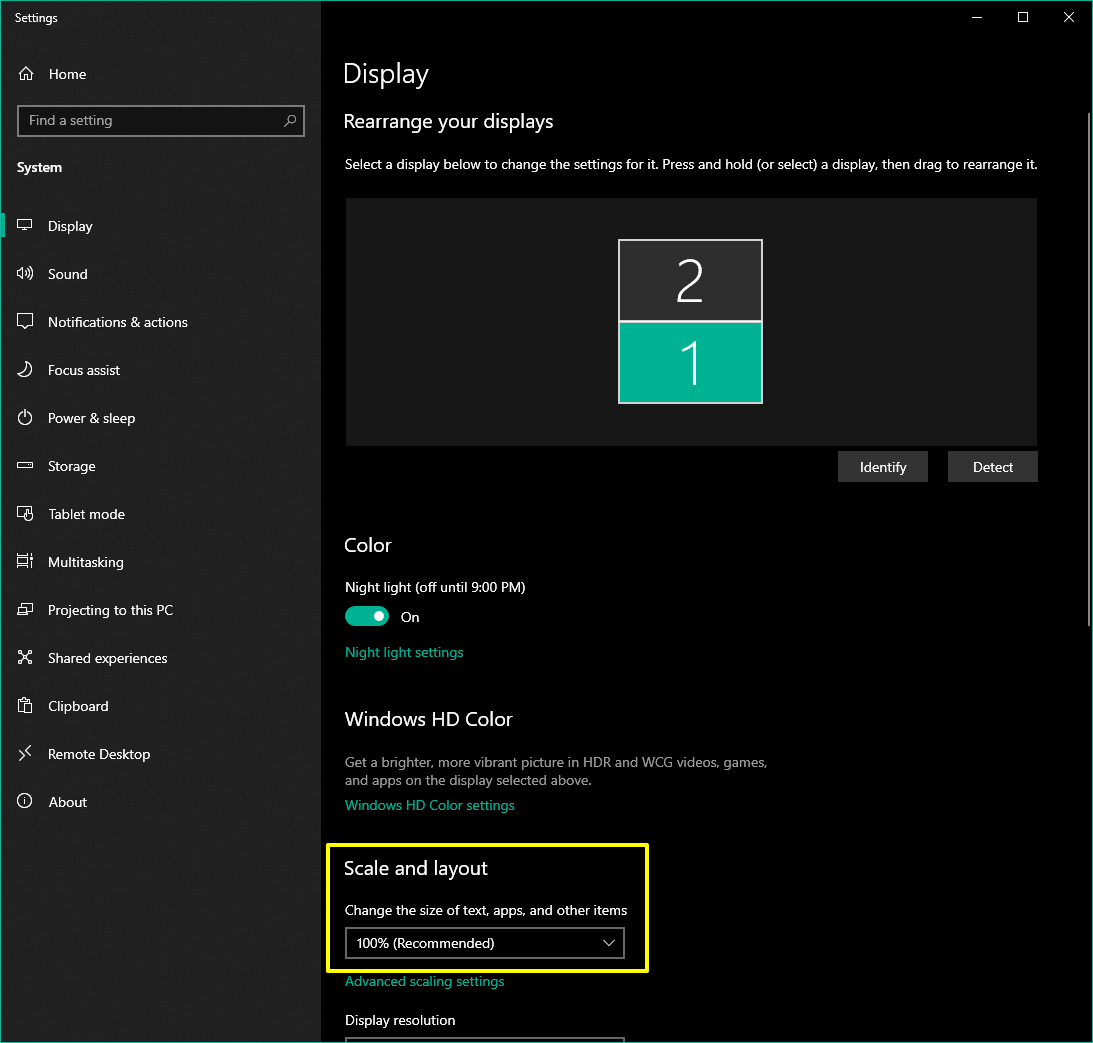This screenshot has height=1043, width=1093.
Task: Open Remote Desktop settings from sidebar
Action: point(24,753)
